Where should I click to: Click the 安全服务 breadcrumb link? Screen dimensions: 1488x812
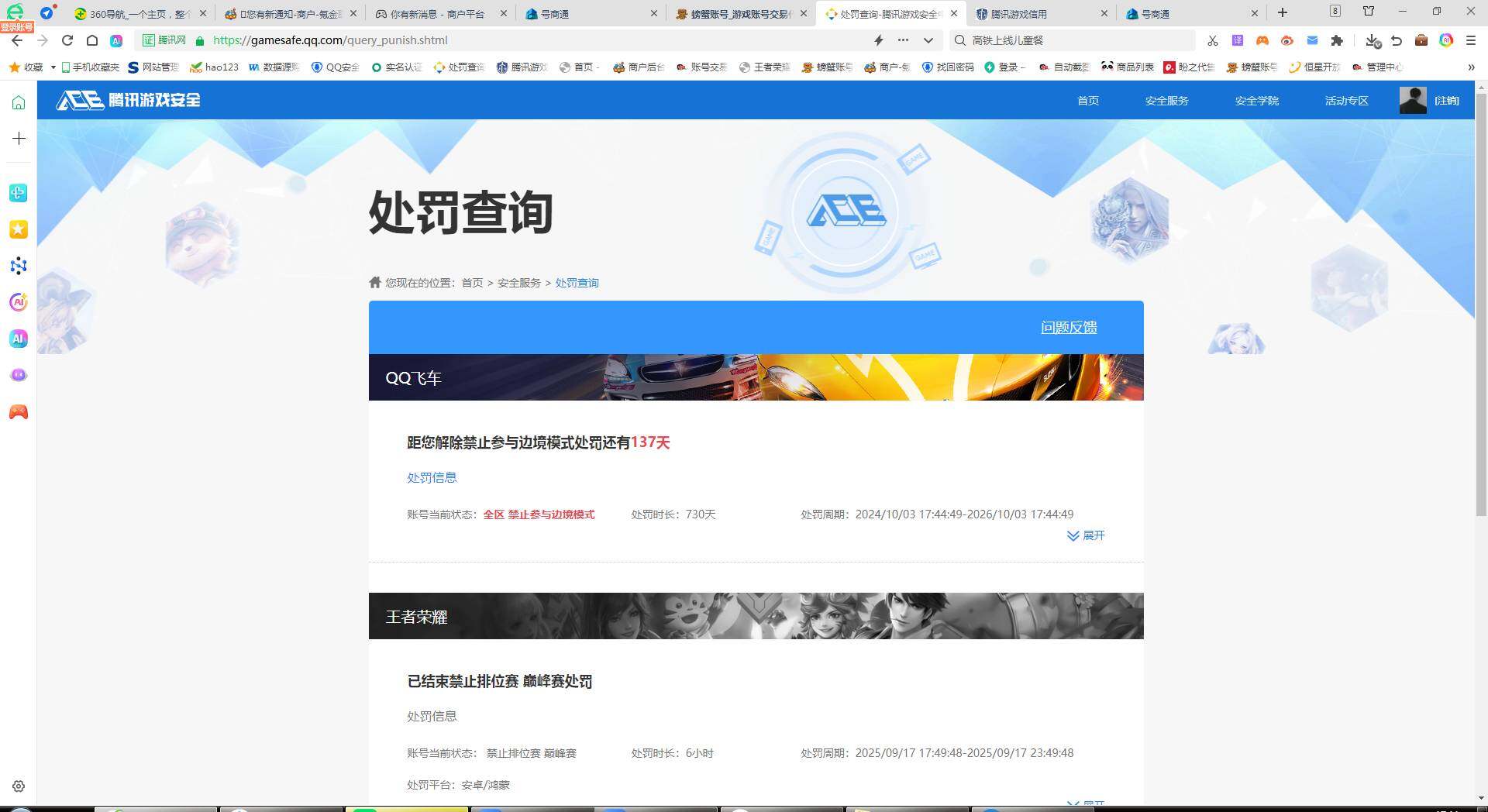click(519, 283)
